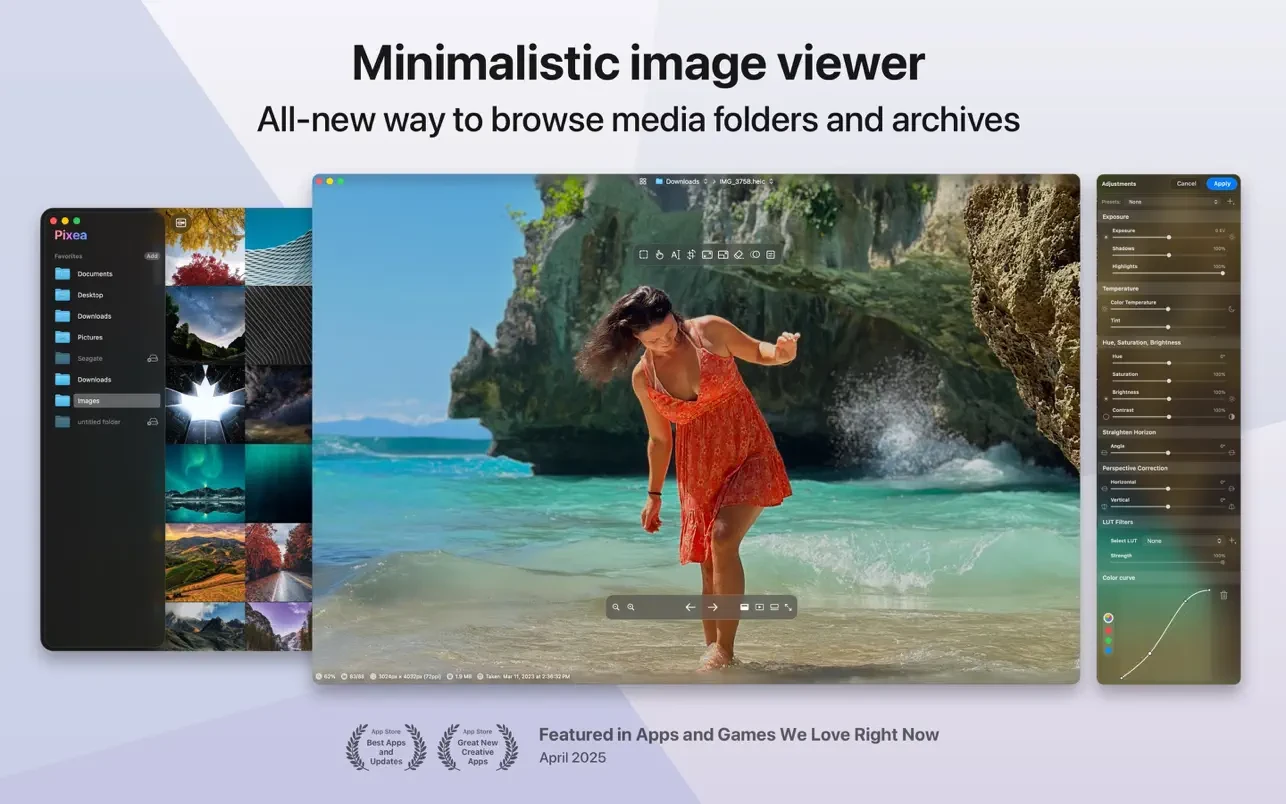Click the zoom out magnifier
1286x804 pixels.
click(616, 607)
